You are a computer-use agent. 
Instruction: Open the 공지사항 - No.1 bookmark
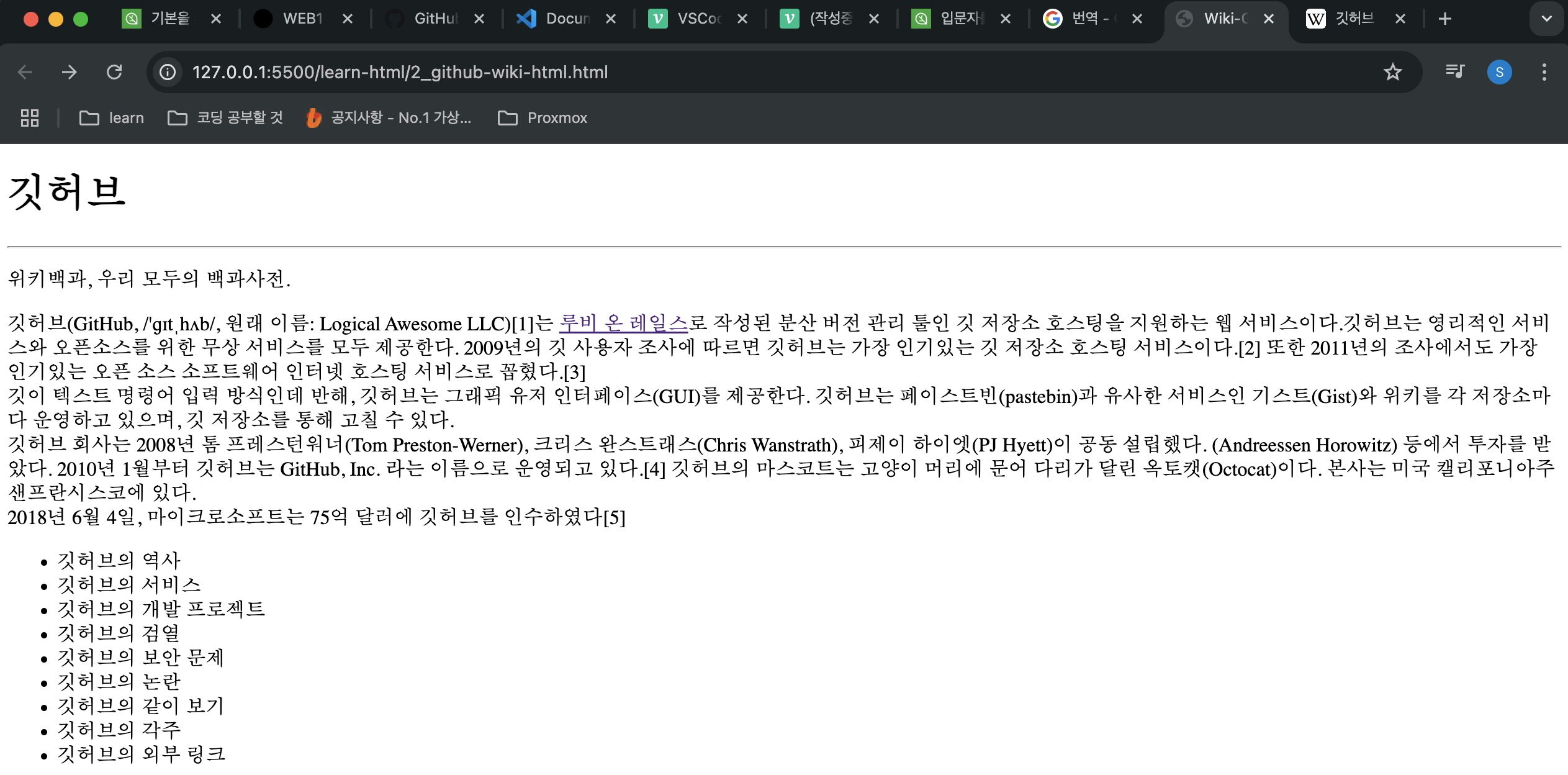[389, 118]
